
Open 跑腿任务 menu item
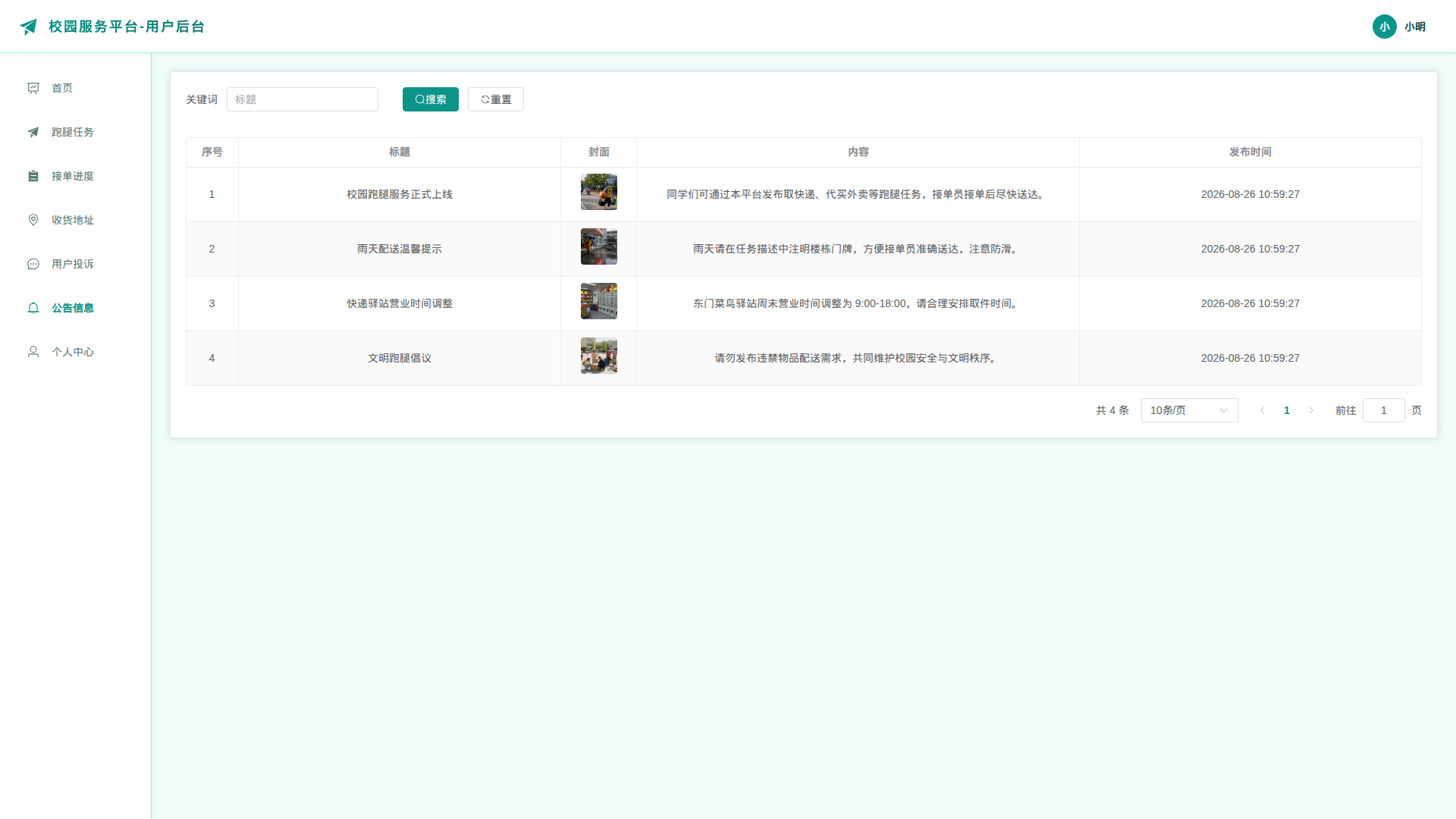pyautogui.click(x=76, y=132)
